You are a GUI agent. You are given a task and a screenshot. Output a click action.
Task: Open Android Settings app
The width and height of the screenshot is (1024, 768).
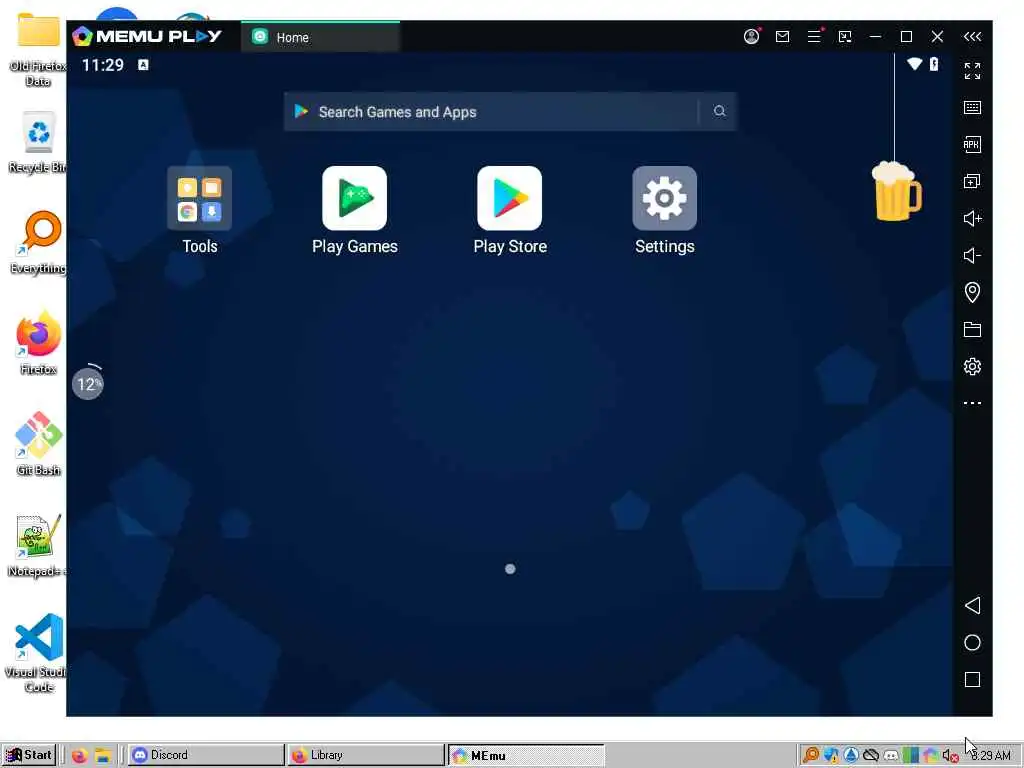pyautogui.click(x=665, y=198)
